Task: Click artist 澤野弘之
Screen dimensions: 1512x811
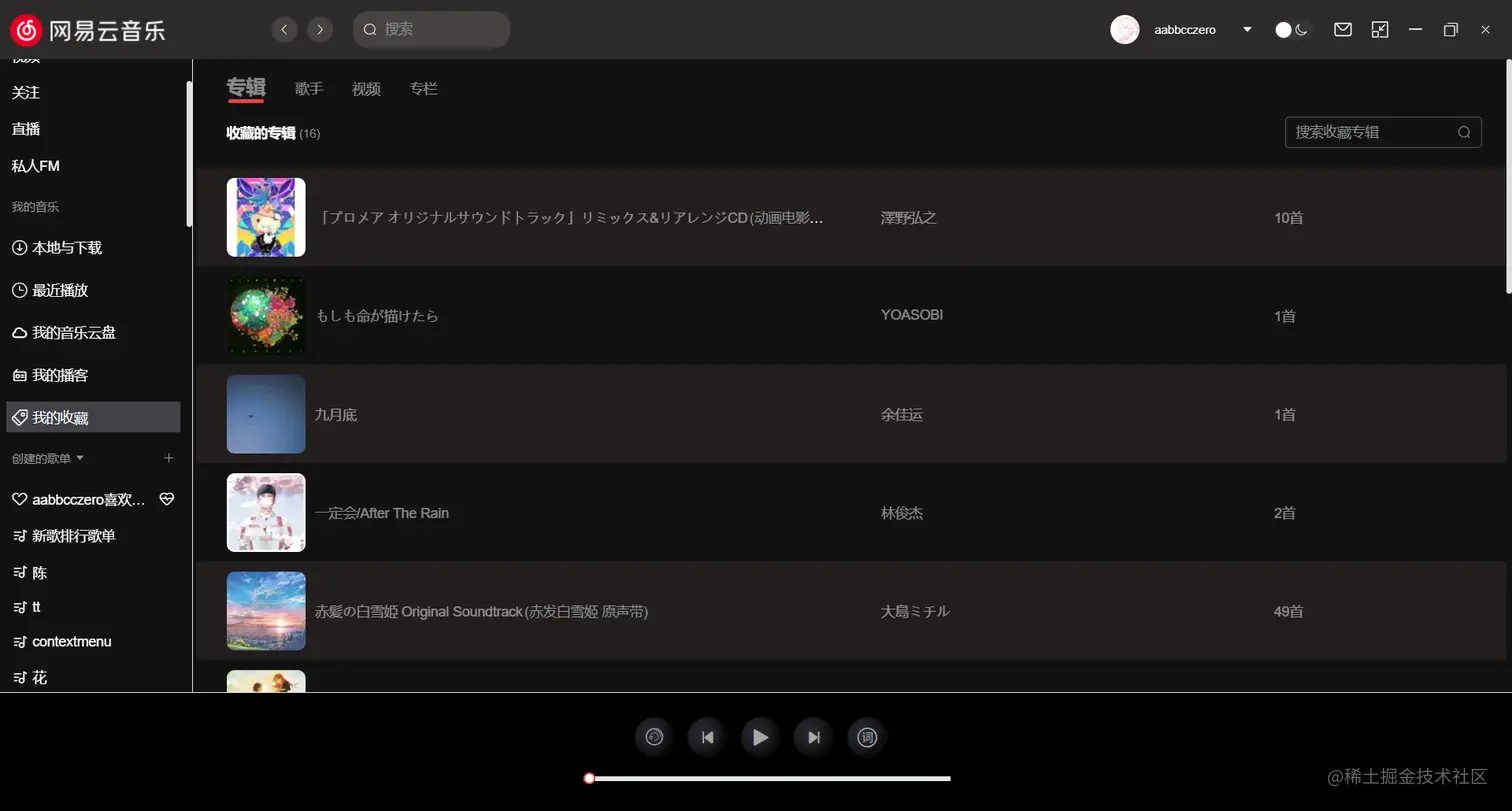Action: point(909,217)
